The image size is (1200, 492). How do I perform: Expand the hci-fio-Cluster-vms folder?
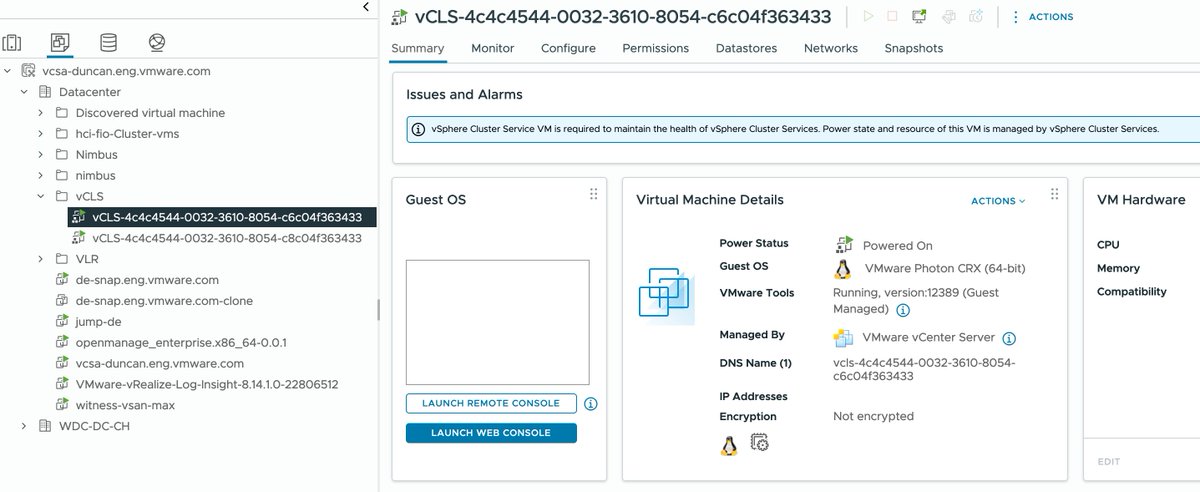(40, 134)
